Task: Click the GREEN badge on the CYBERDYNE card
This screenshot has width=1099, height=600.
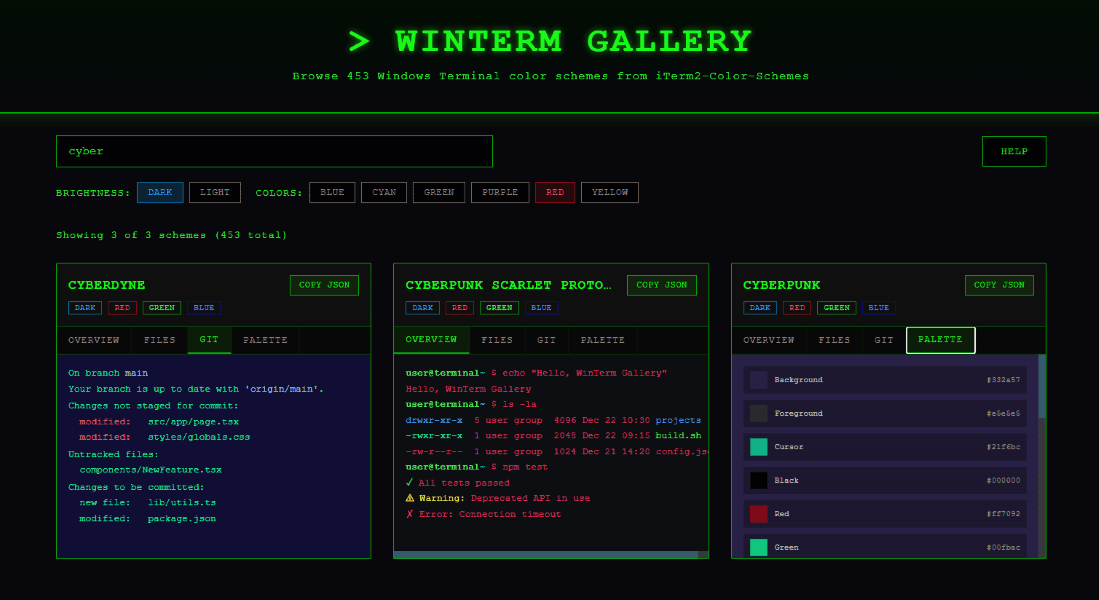Action: (161, 307)
